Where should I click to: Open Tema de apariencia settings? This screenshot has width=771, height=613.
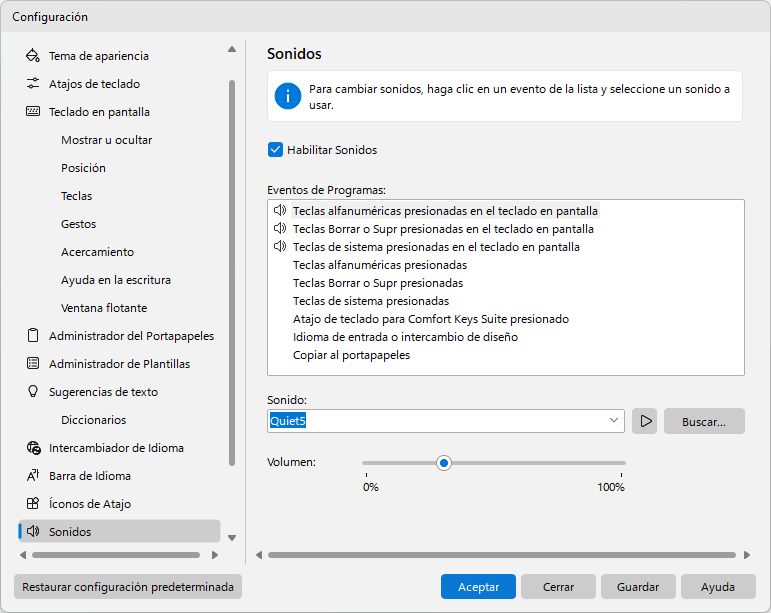(x=99, y=56)
